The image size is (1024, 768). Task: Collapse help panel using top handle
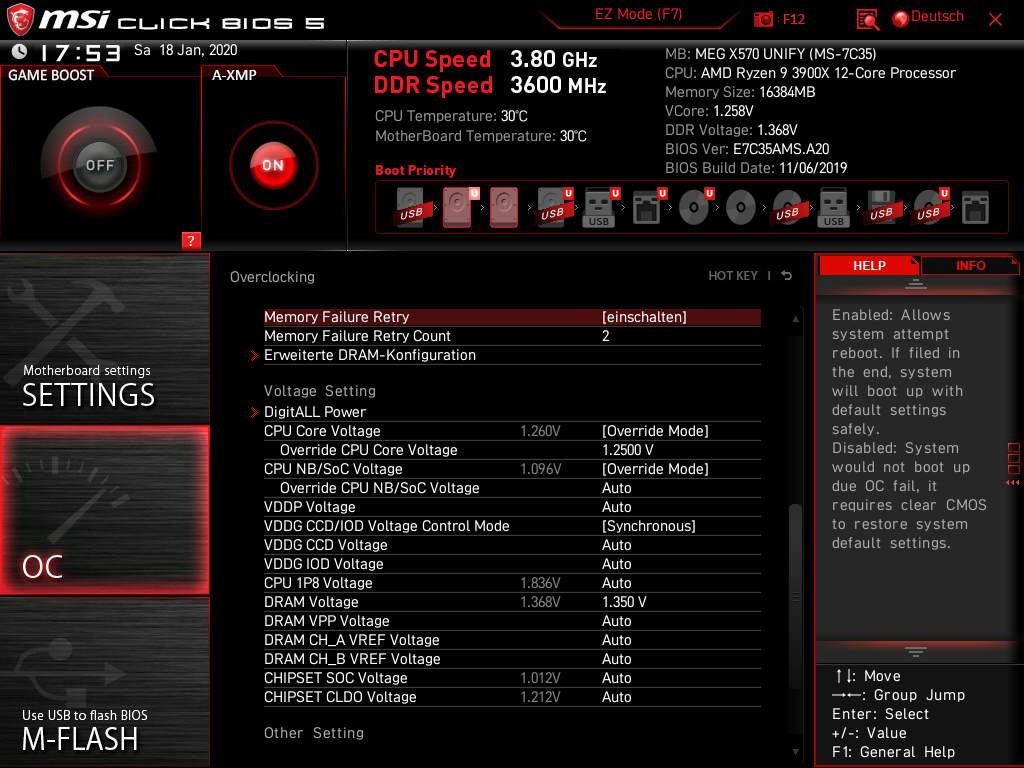pos(916,283)
